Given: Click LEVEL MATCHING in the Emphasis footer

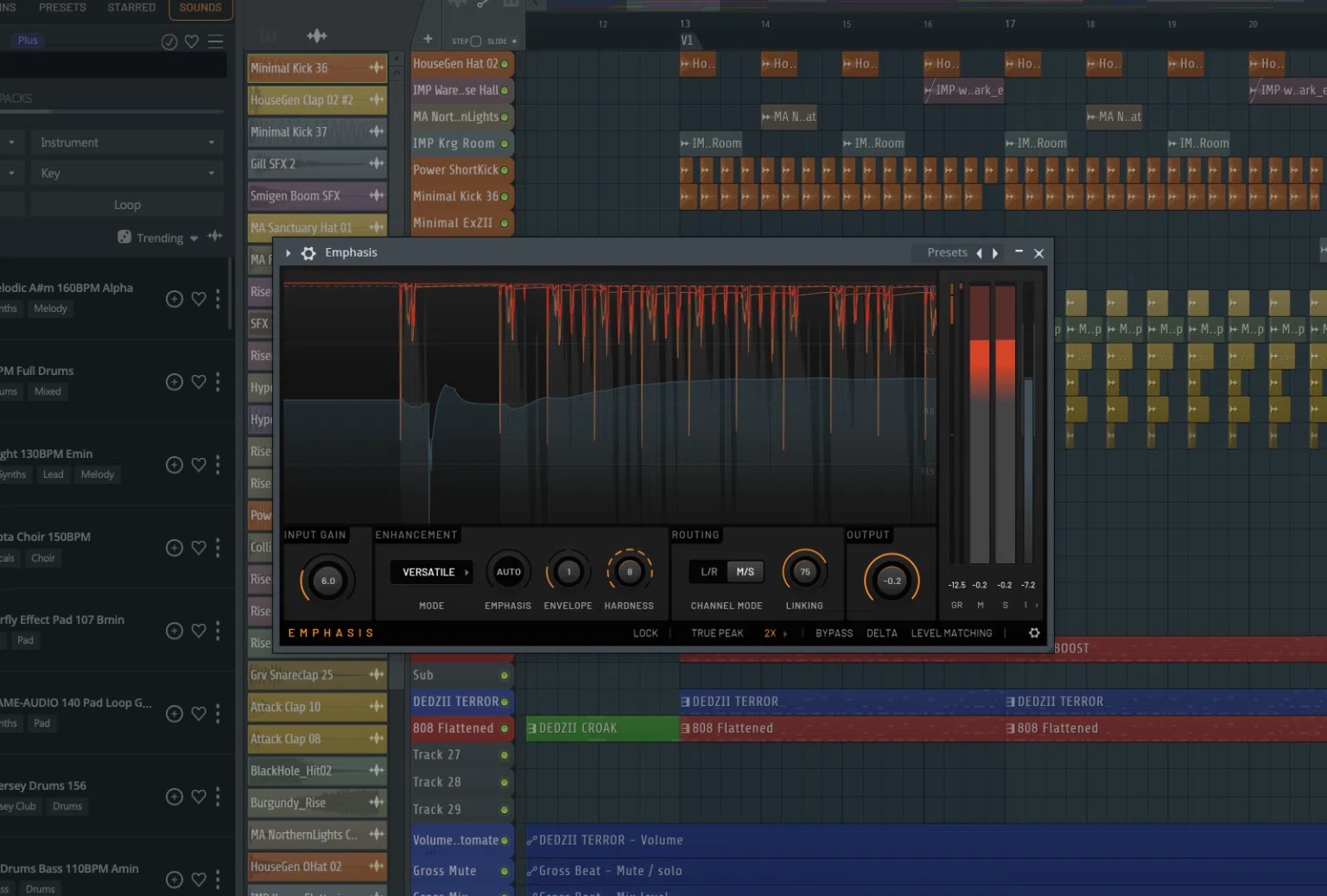Looking at the screenshot, I should point(951,632).
